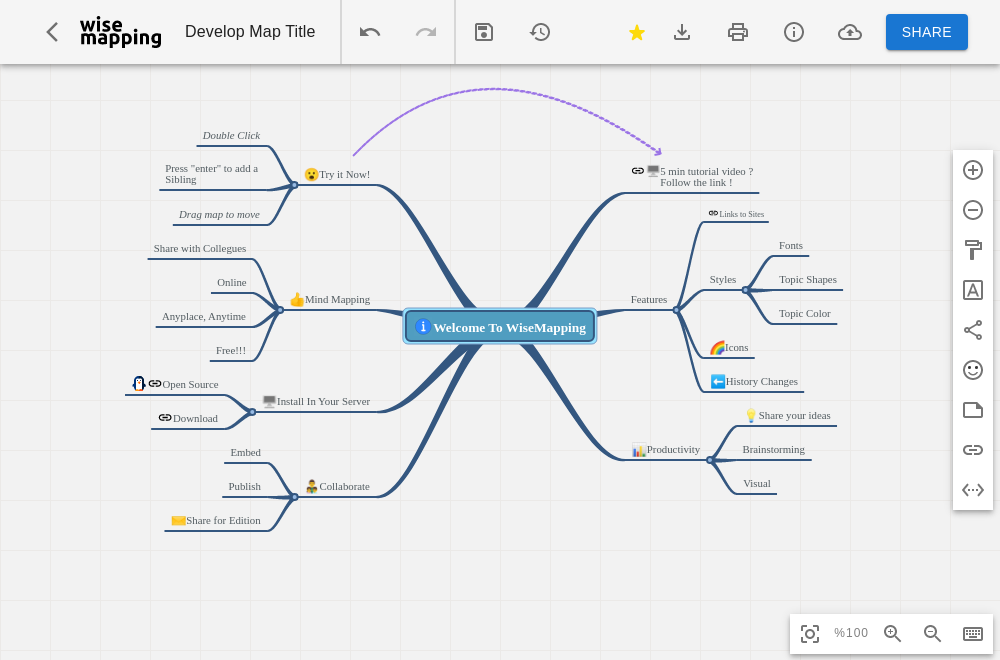The height and width of the screenshot is (660, 1000).
Task: Collapse the 'Try it Now!' branch node
Action: (295, 185)
